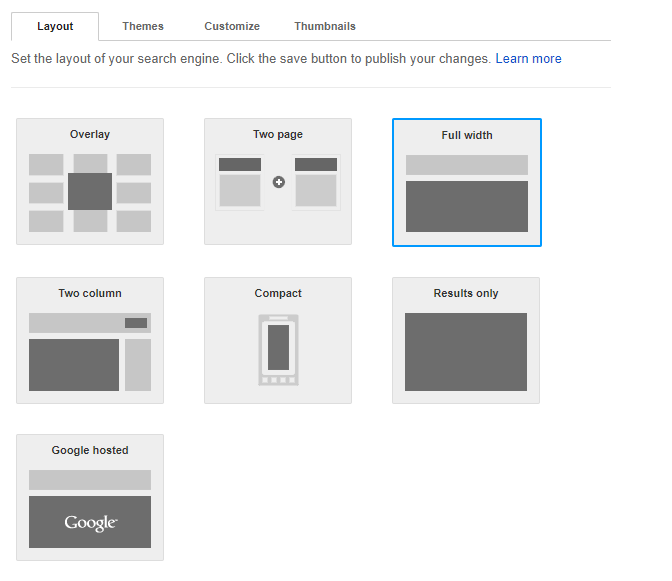Pick the Two column layout

(x=90, y=340)
